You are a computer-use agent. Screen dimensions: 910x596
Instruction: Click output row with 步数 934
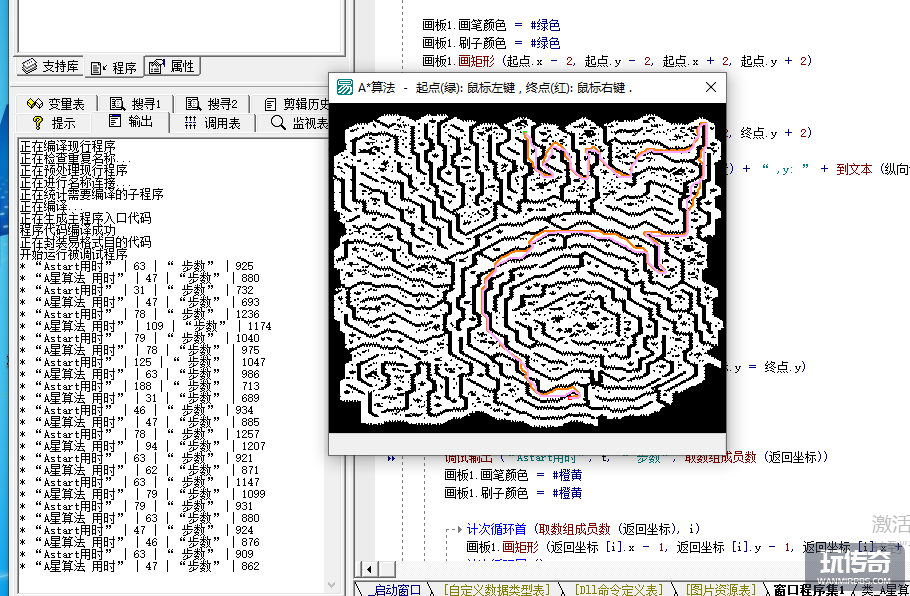(137, 410)
